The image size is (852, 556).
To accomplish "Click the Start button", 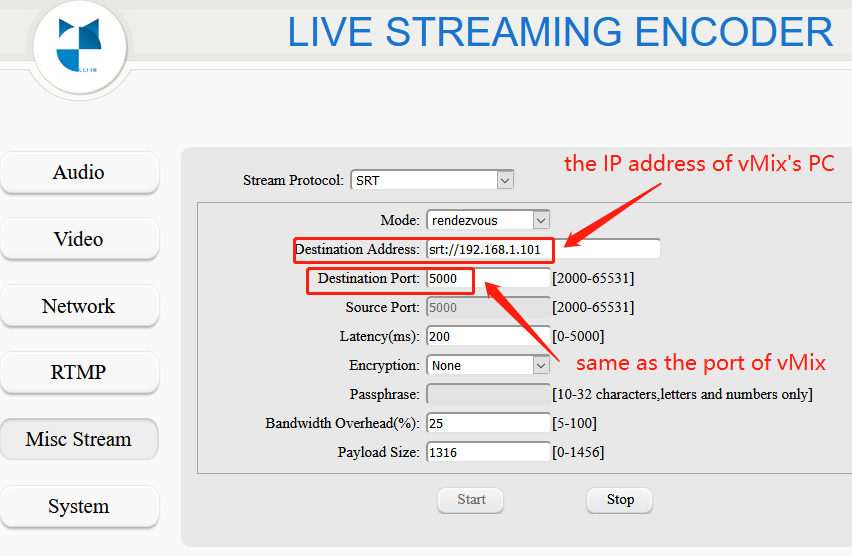I will point(471,500).
